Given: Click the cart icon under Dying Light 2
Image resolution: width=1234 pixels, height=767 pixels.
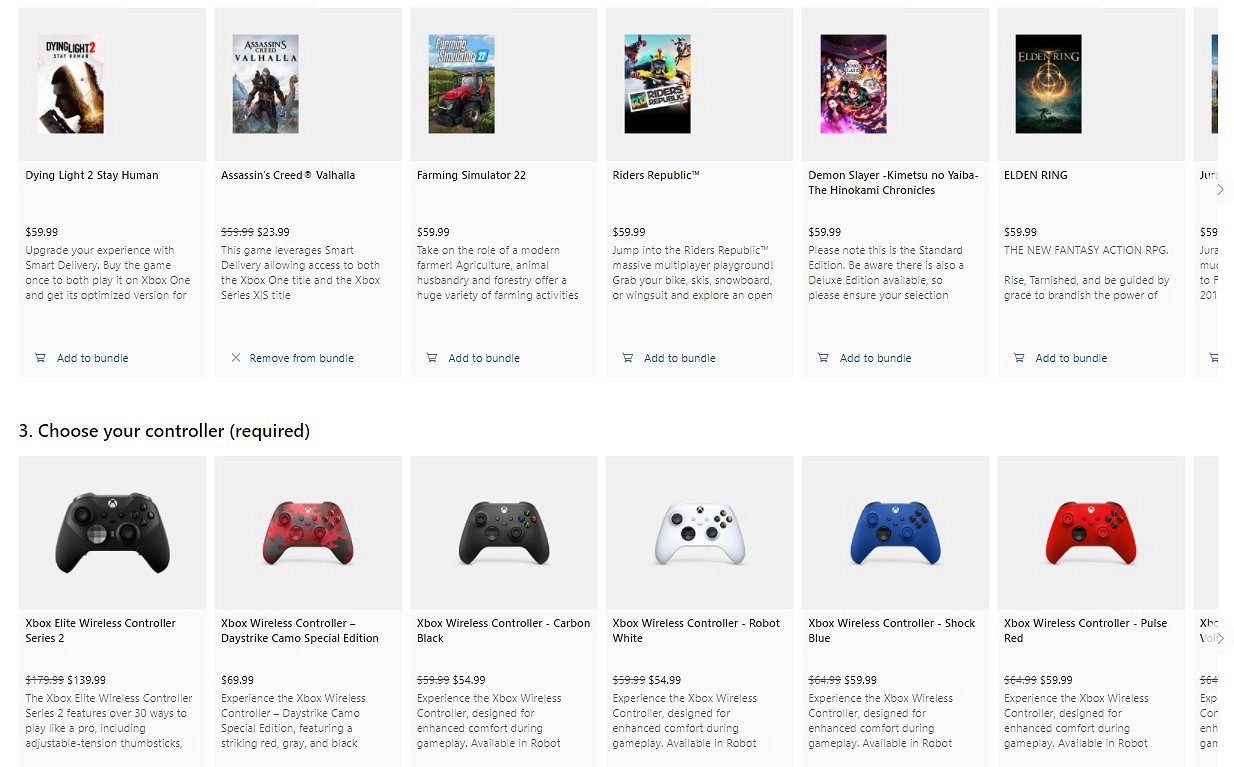Looking at the screenshot, I should click(x=40, y=358).
